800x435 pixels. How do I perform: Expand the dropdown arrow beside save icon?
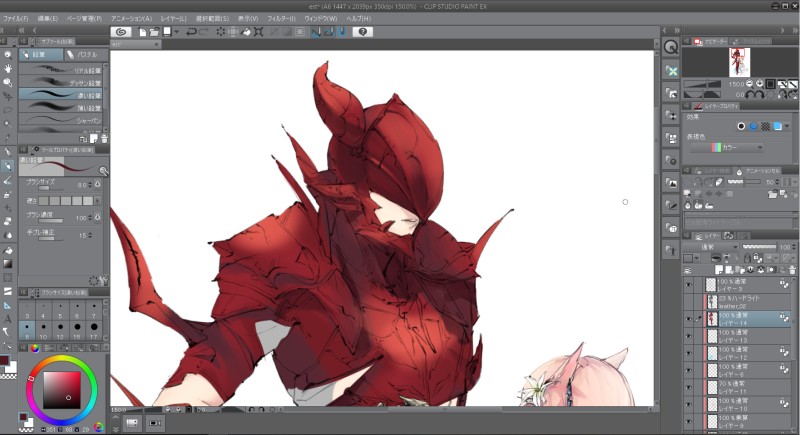pos(177,32)
